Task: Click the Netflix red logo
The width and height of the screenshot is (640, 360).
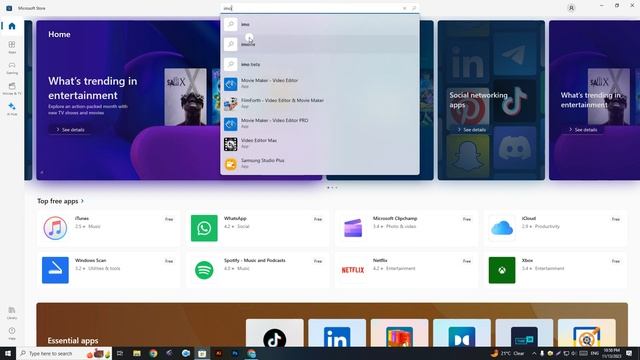Action: pos(353,270)
